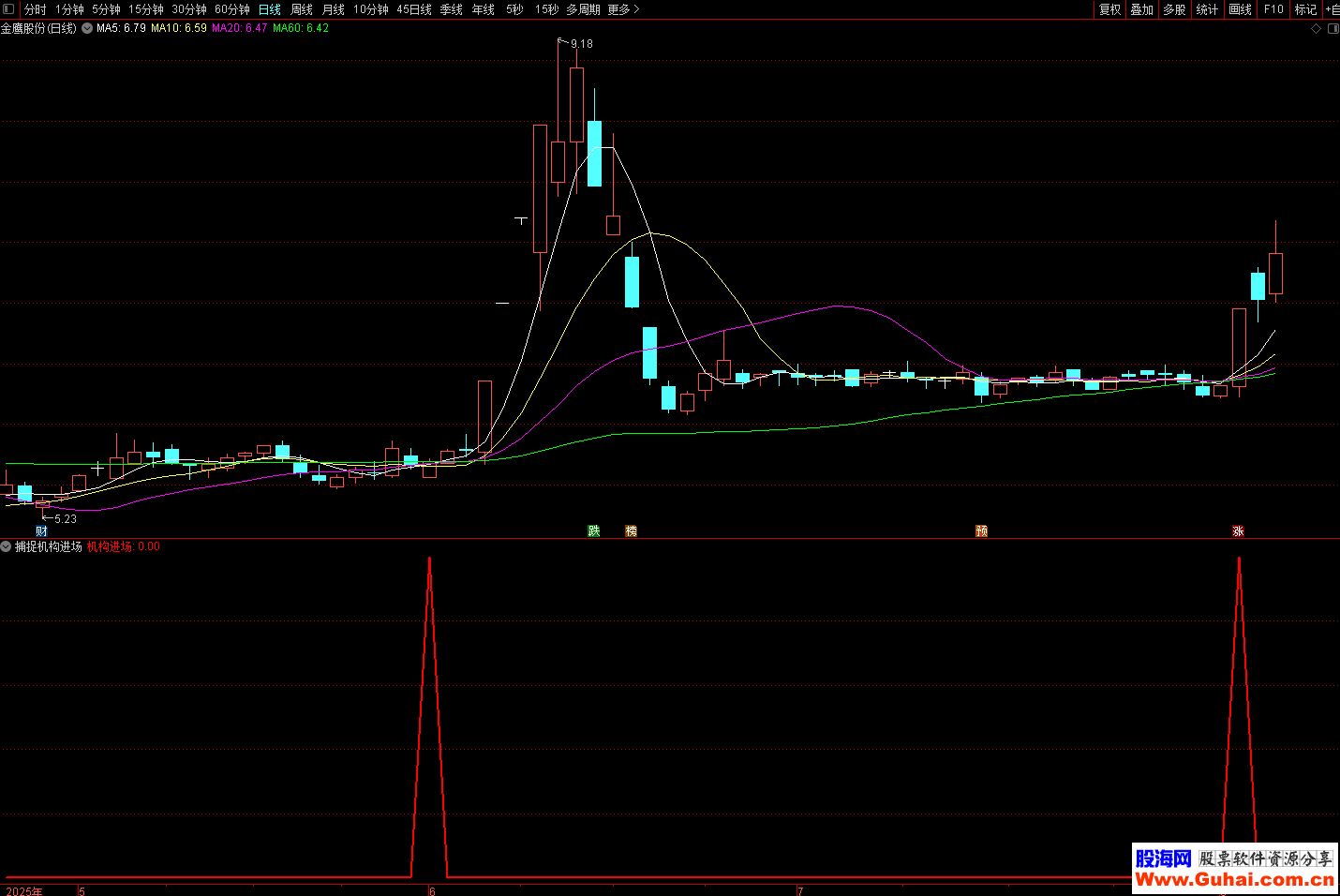Screen dimensions: 1340x896
Task: Select the 日线 daily period tab
Action: [270, 9]
